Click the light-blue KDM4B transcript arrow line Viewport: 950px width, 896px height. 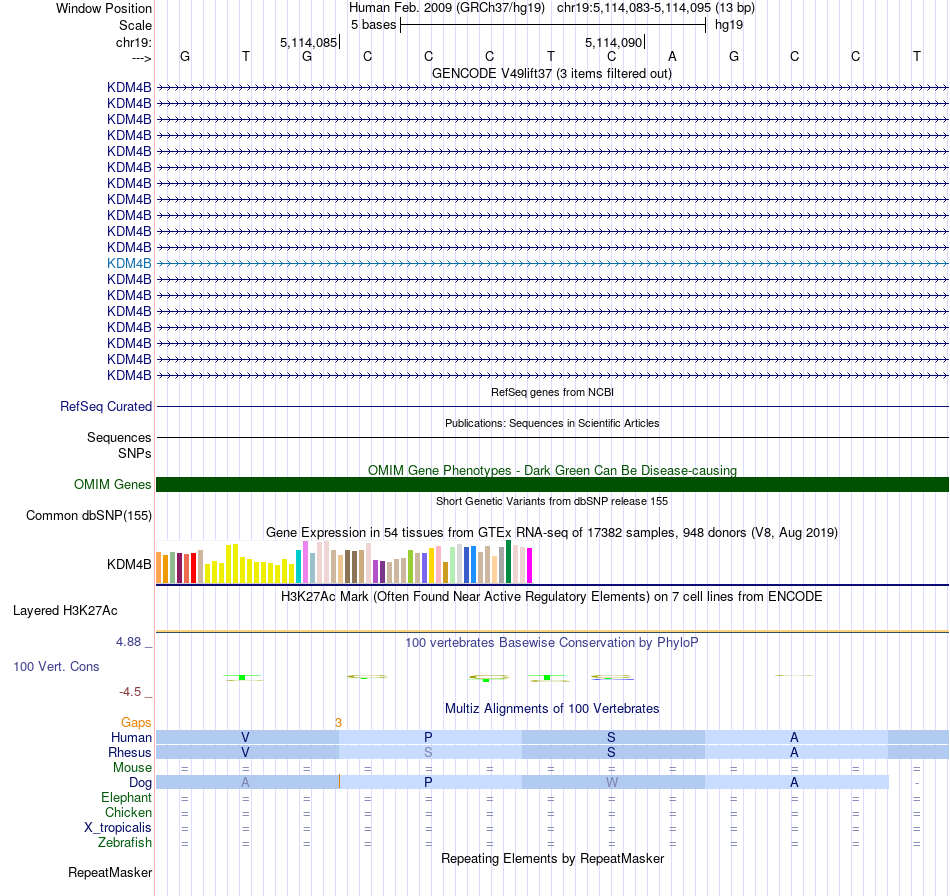coord(552,264)
